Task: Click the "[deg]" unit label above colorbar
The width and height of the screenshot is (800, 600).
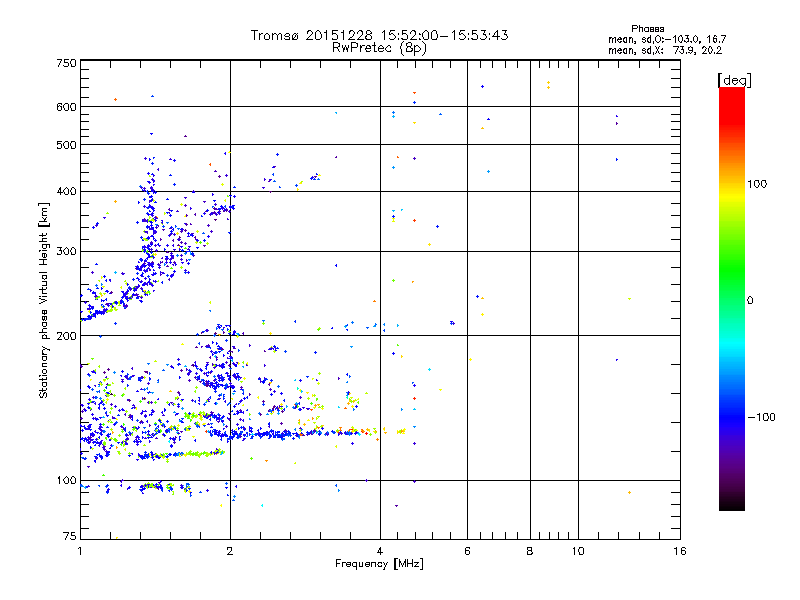Action: pos(734,80)
